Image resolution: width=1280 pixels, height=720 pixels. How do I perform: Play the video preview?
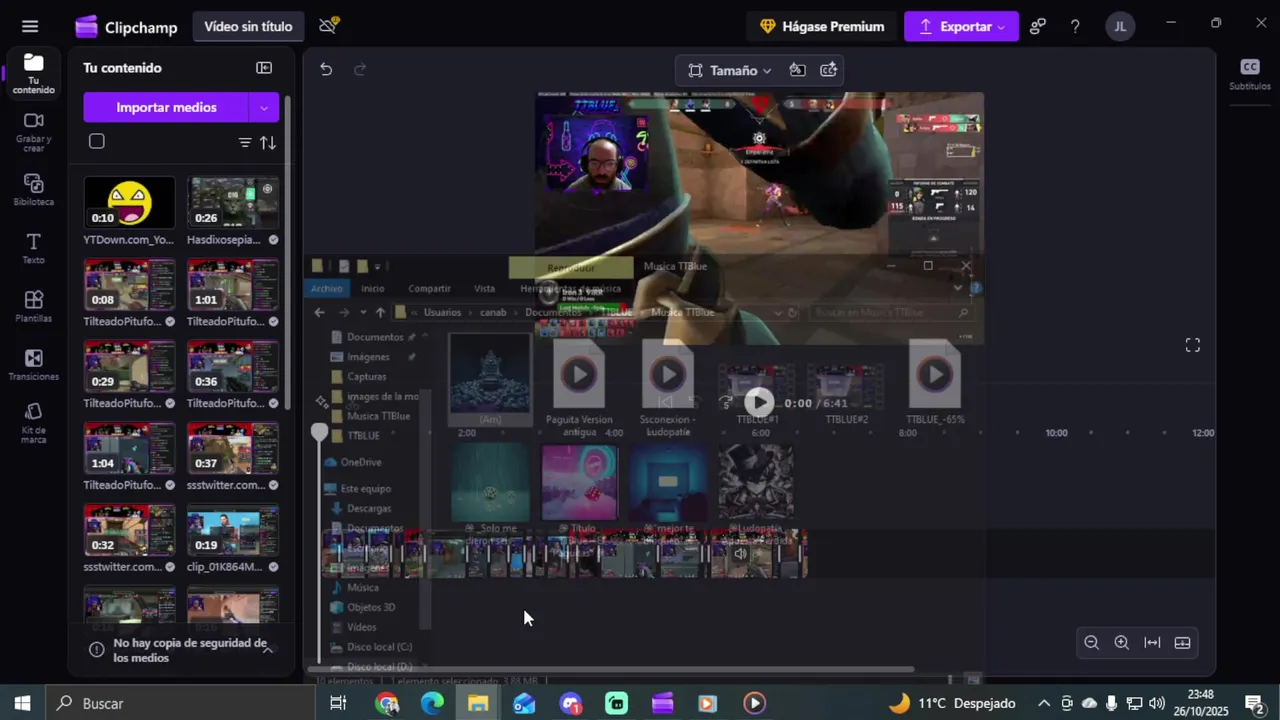point(759,402)
